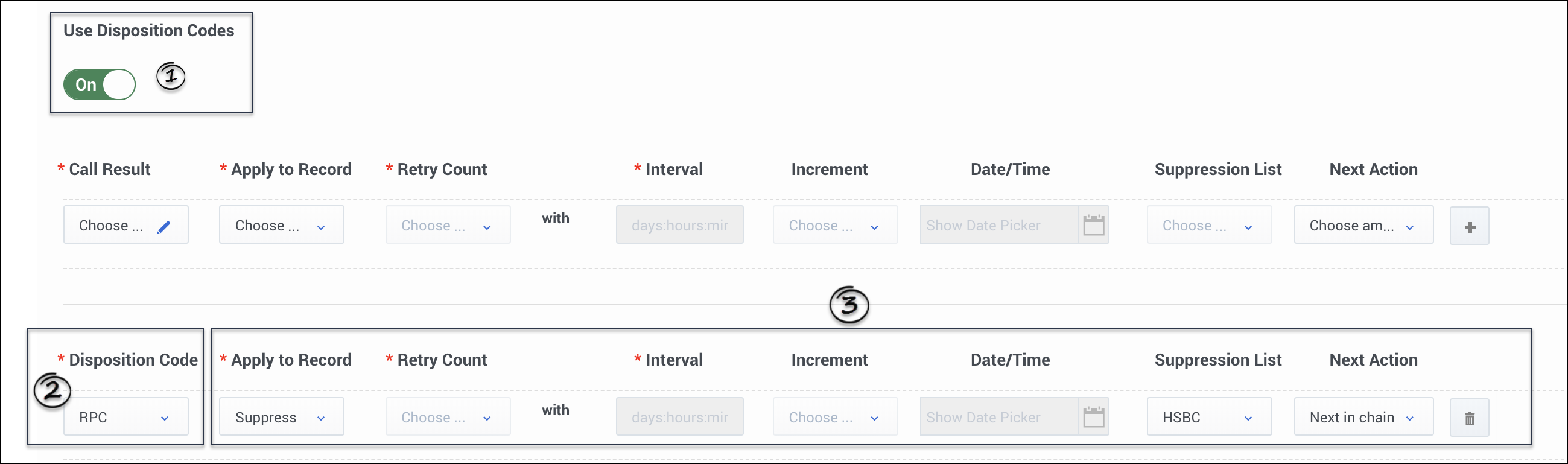1568x464 pixels.
Task: Open the first row Apply to Record dropdown
Action: click(281, 225)
